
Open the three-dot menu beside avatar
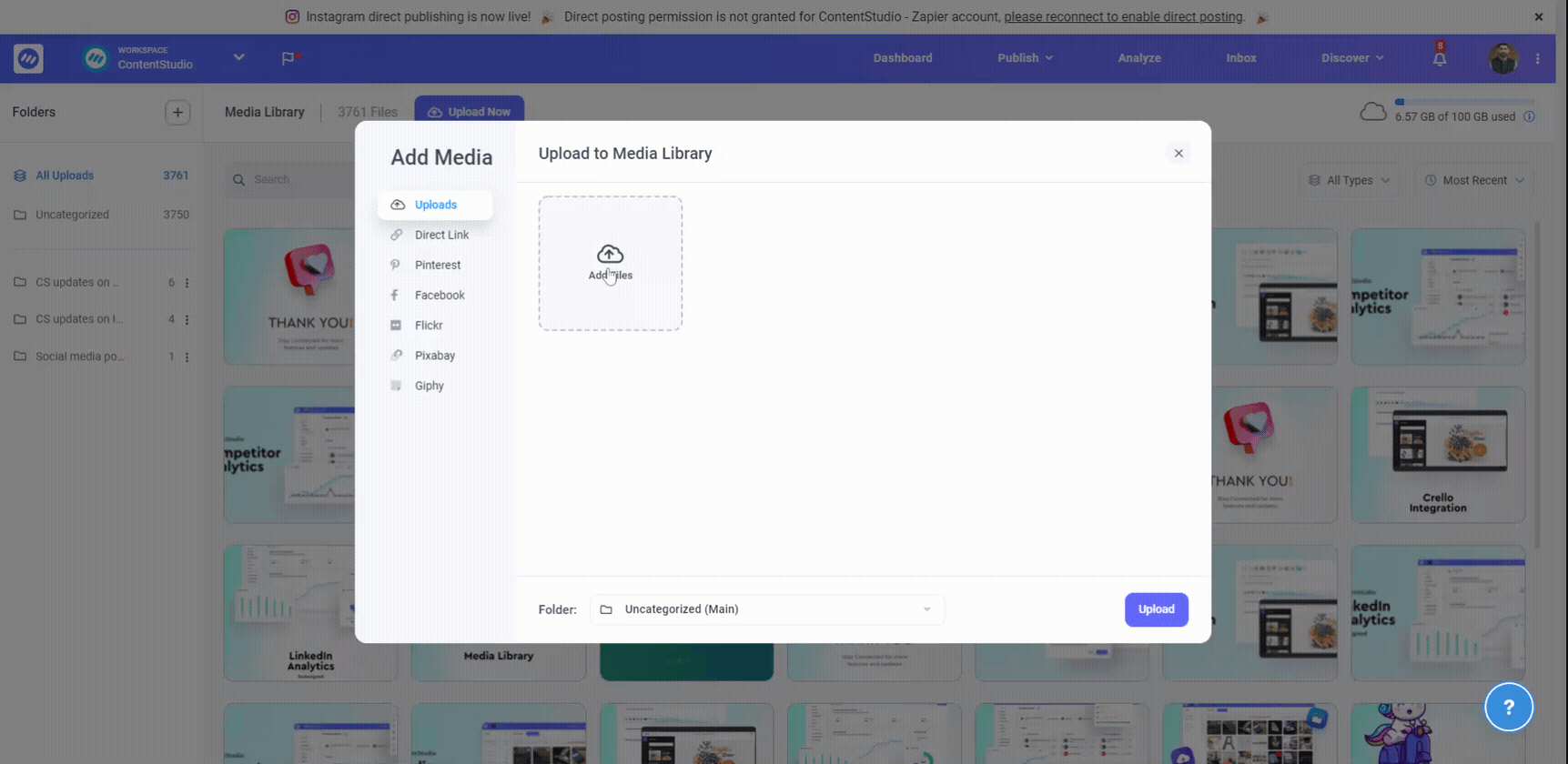coord(1538,58)
